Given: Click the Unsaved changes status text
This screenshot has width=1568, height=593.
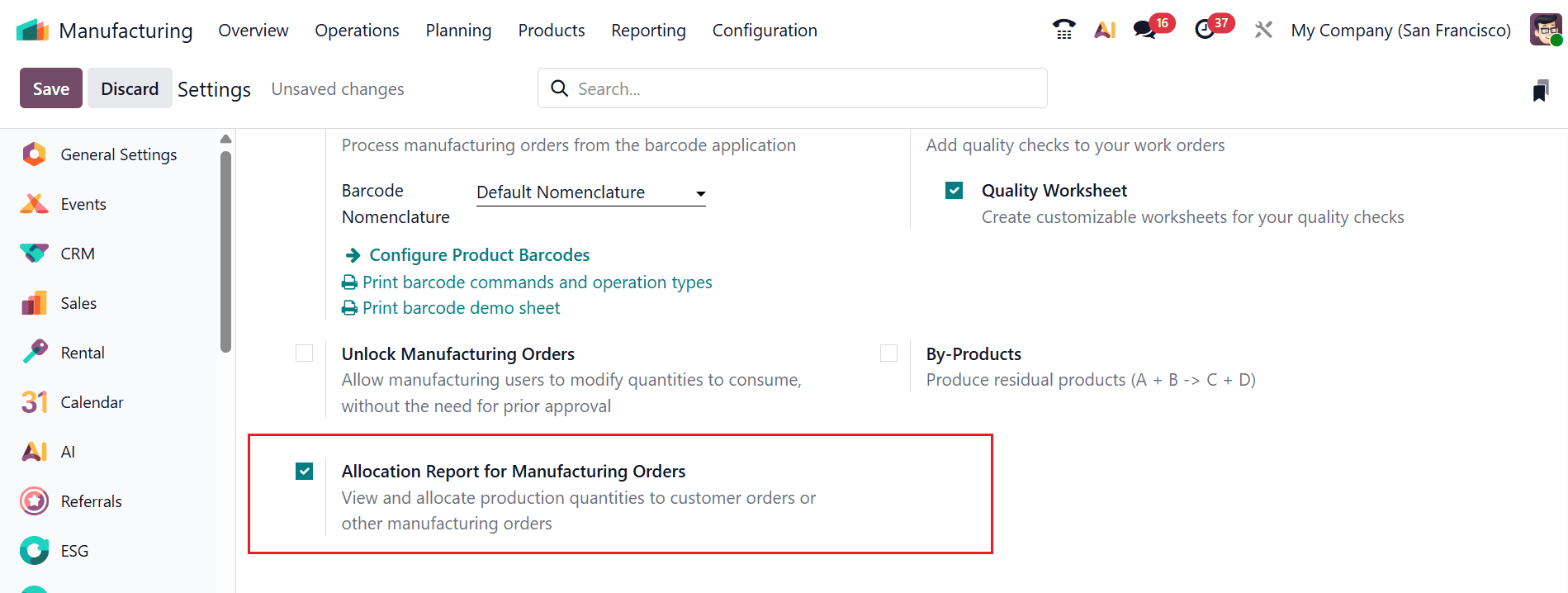Looking at the screenshot, I should 338,89.
